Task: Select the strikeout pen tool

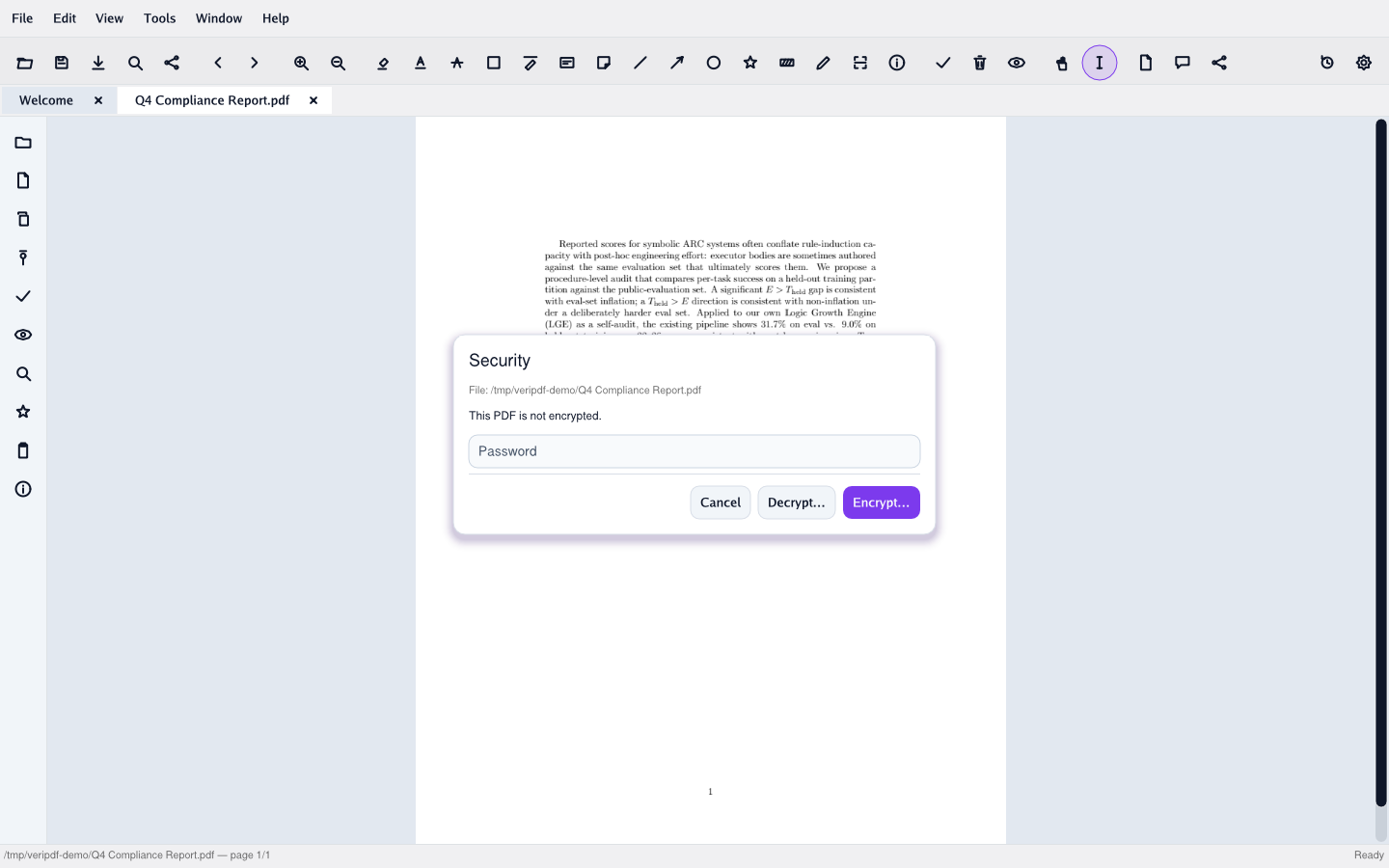Action: point(531,63)
